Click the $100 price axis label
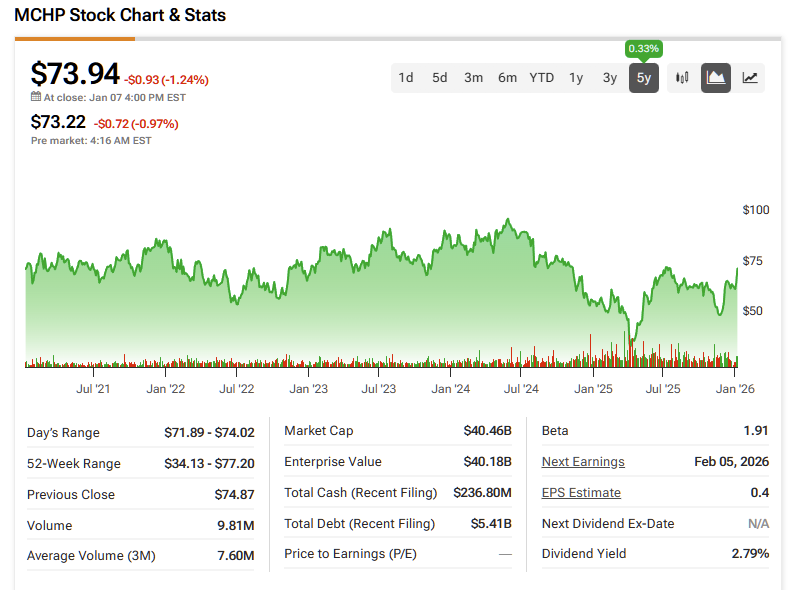This screenshot has height=590, width=791. 756,210
